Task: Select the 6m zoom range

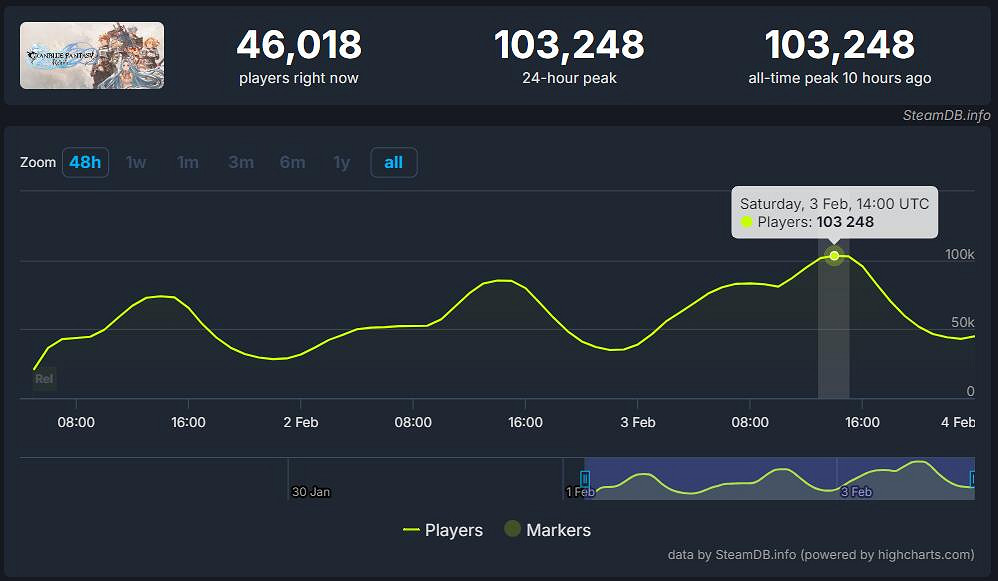Action: [292, 162]
